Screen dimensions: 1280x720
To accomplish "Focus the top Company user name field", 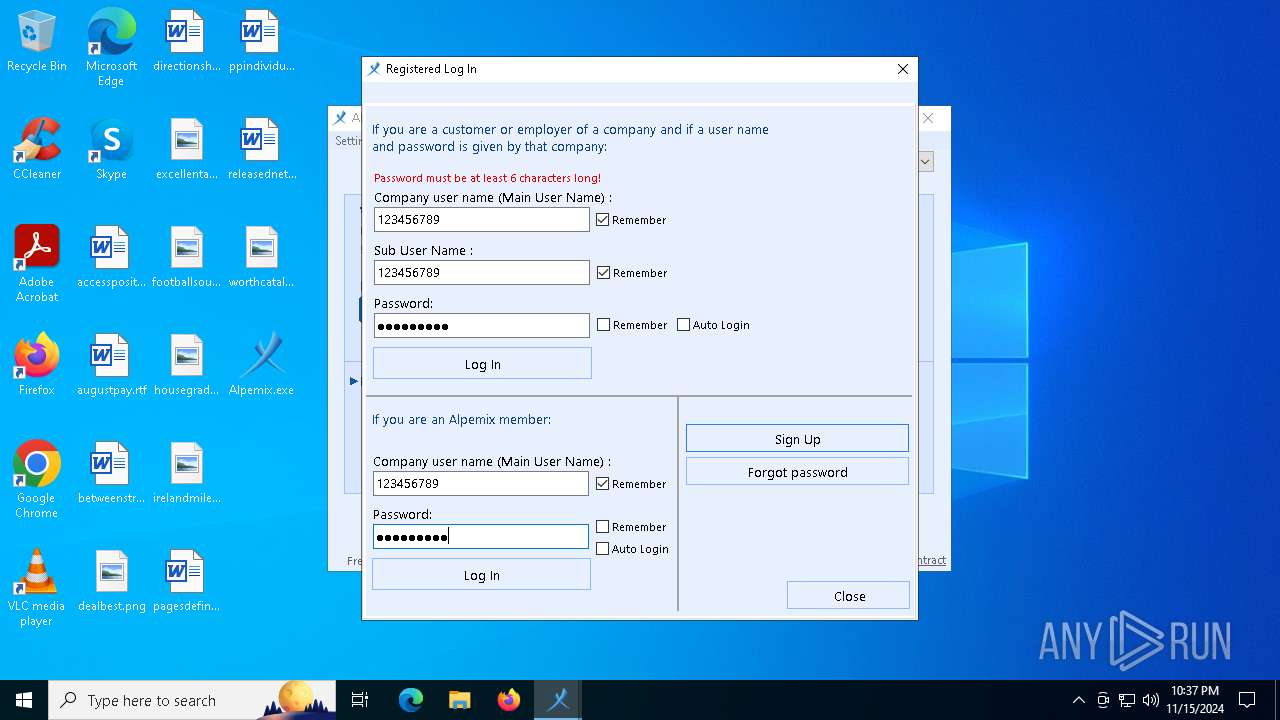I will click(x=481, y=219).
